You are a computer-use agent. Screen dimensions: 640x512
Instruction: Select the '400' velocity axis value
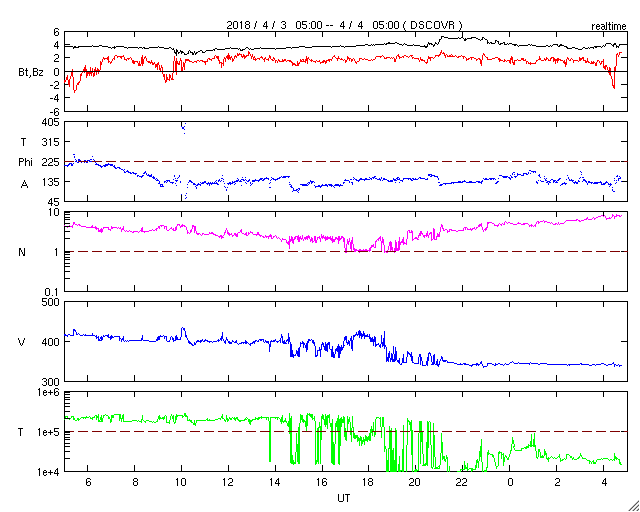click(x=51, y=342)
